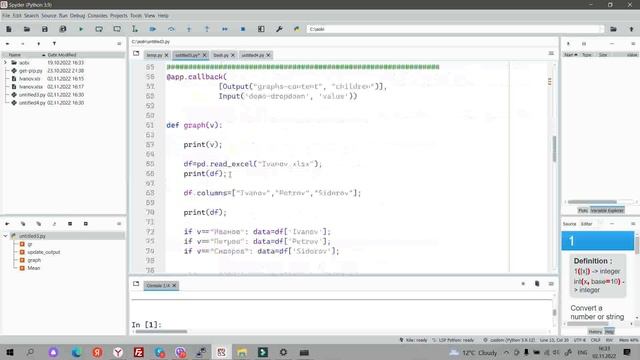
Task: Continue execution until next breakpoint
Action: [x=224, y=29]
